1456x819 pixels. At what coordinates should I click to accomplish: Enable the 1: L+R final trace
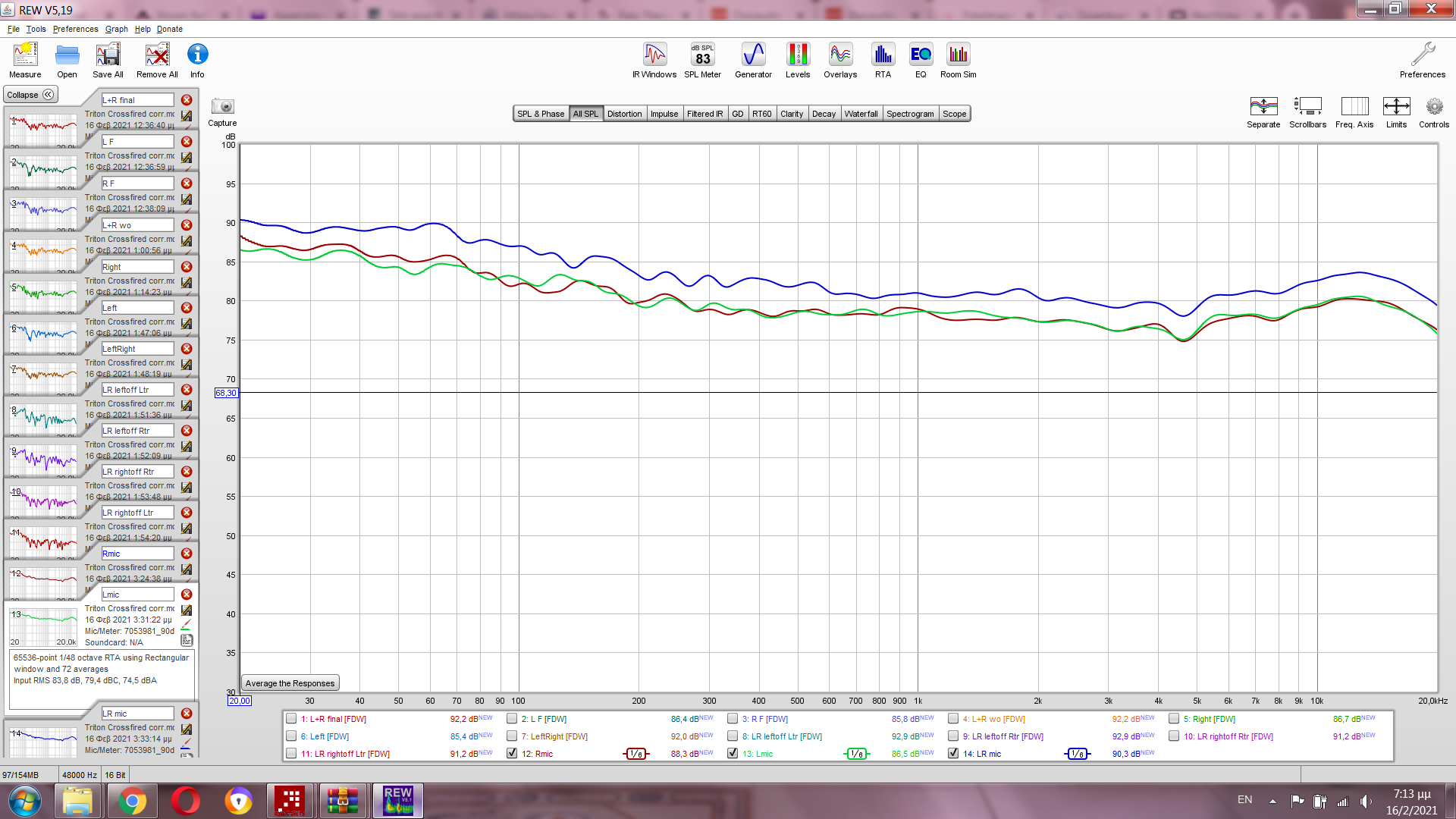click(x=291, y=719)
